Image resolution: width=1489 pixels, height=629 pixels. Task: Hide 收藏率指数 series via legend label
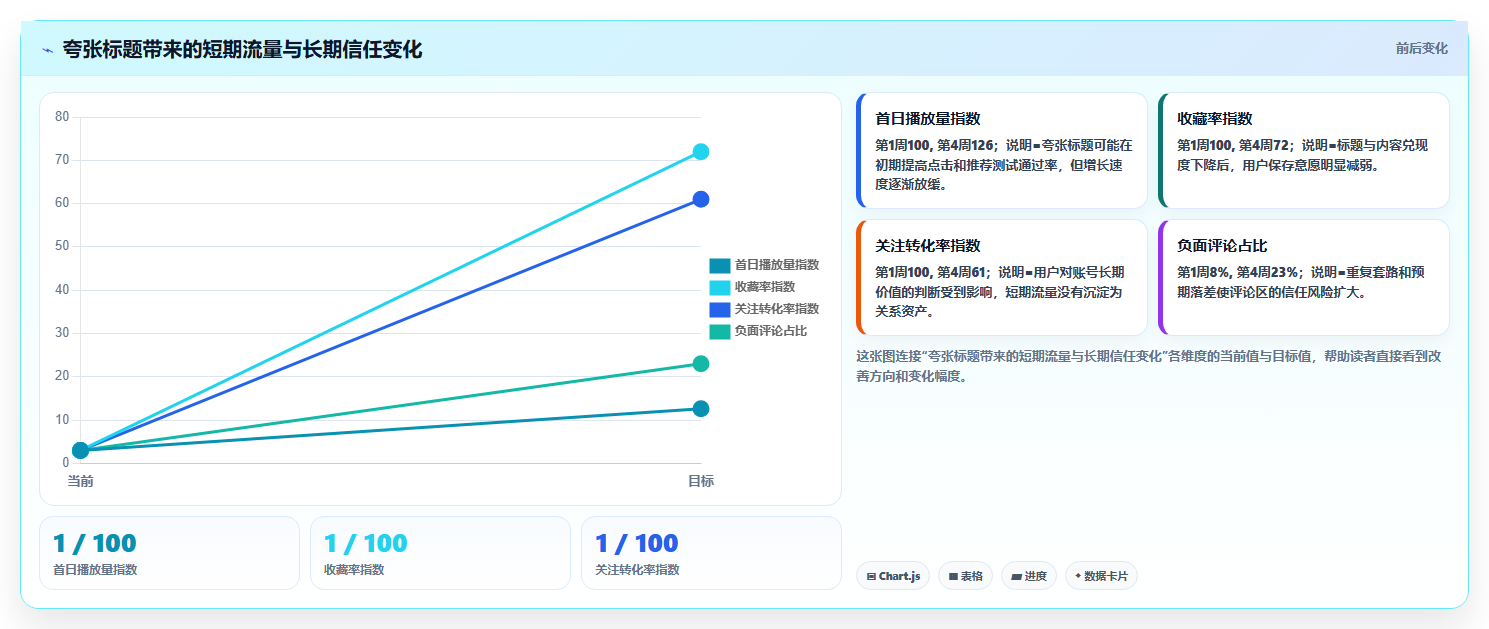coord(765,288)
